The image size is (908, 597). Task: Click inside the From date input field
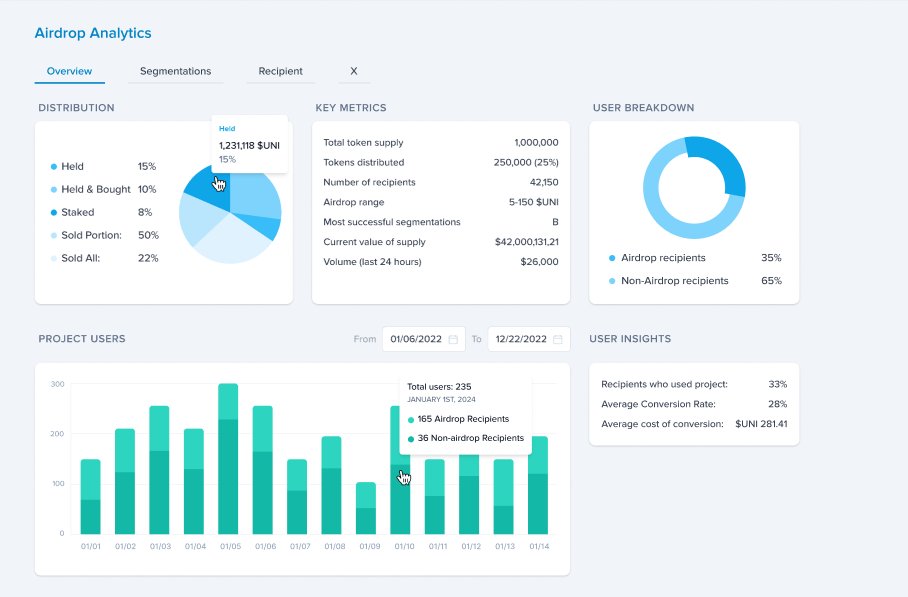tap(418, 339)
